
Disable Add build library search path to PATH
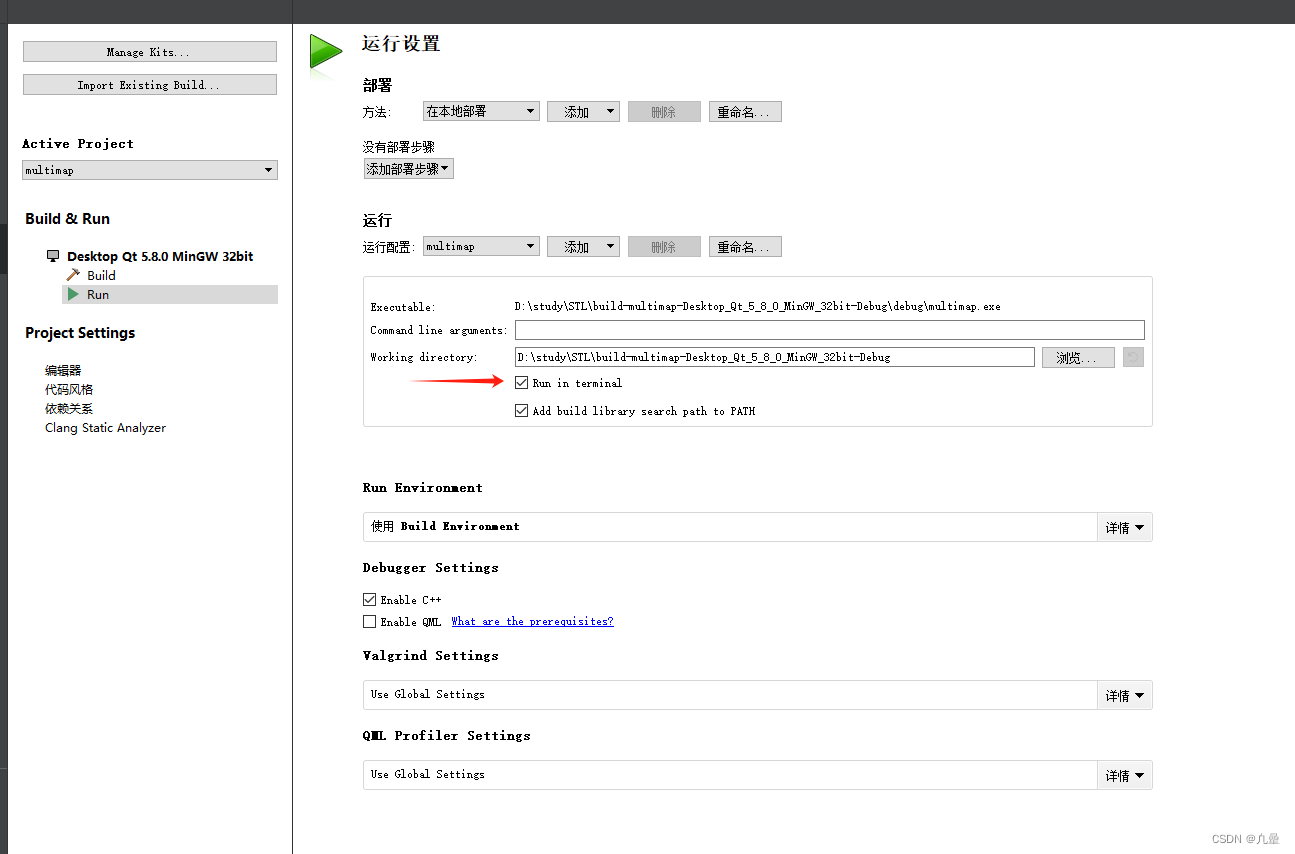521,410
